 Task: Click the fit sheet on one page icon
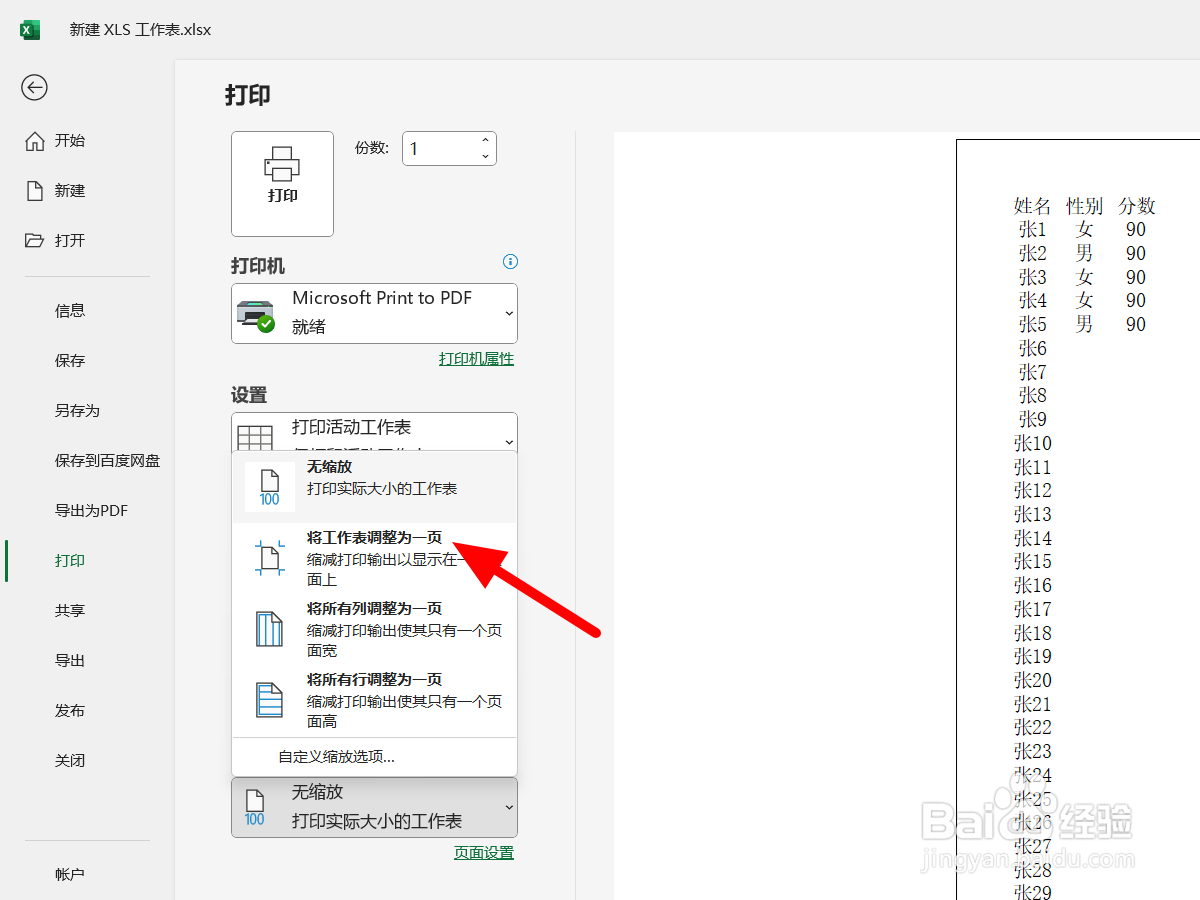[270, 558]
